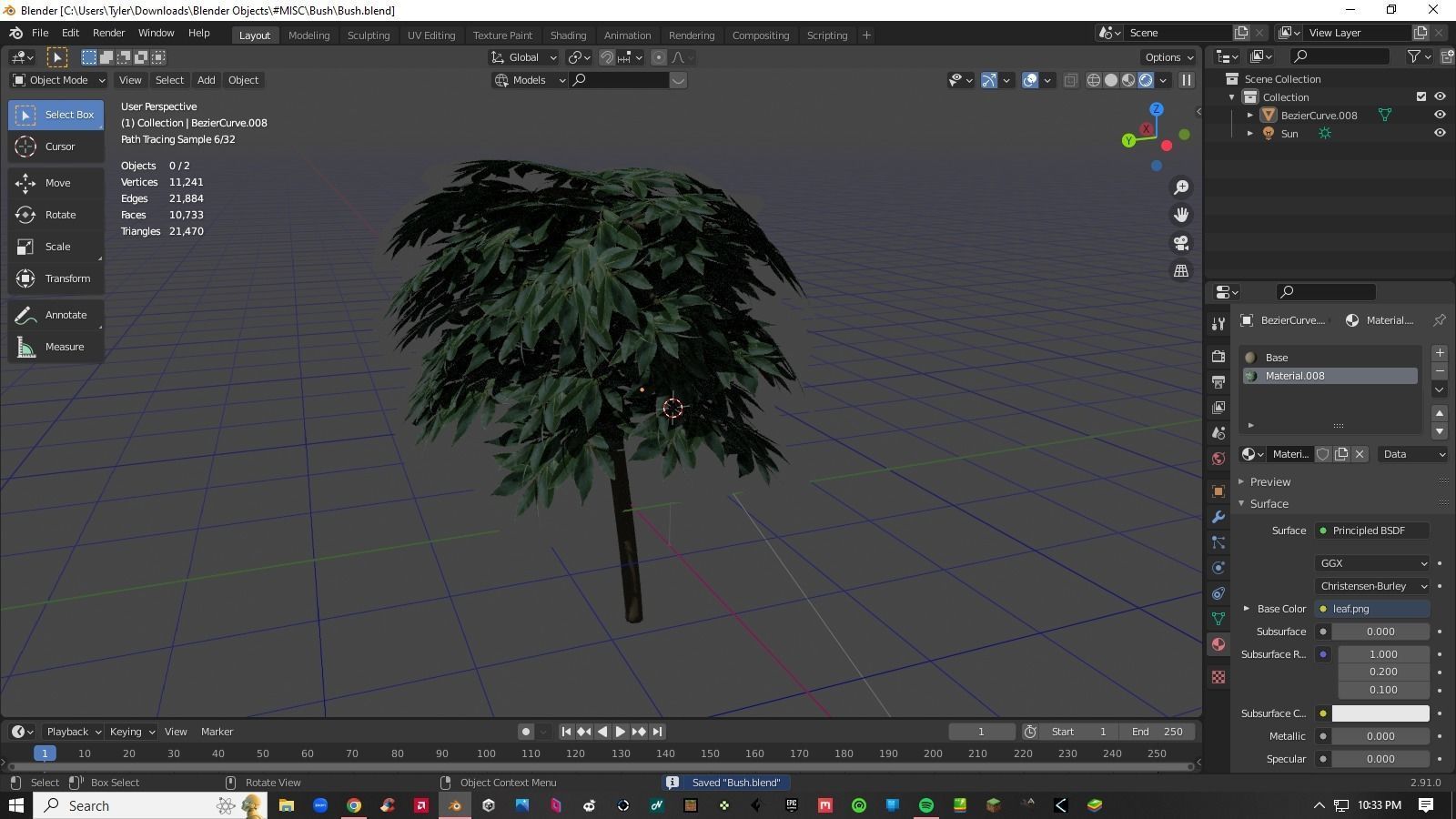Image resolution: width=1456 pixels, height=819 pixels.
Task: Open Object Data properties green tab
Action: click(x=1218, y=619)
